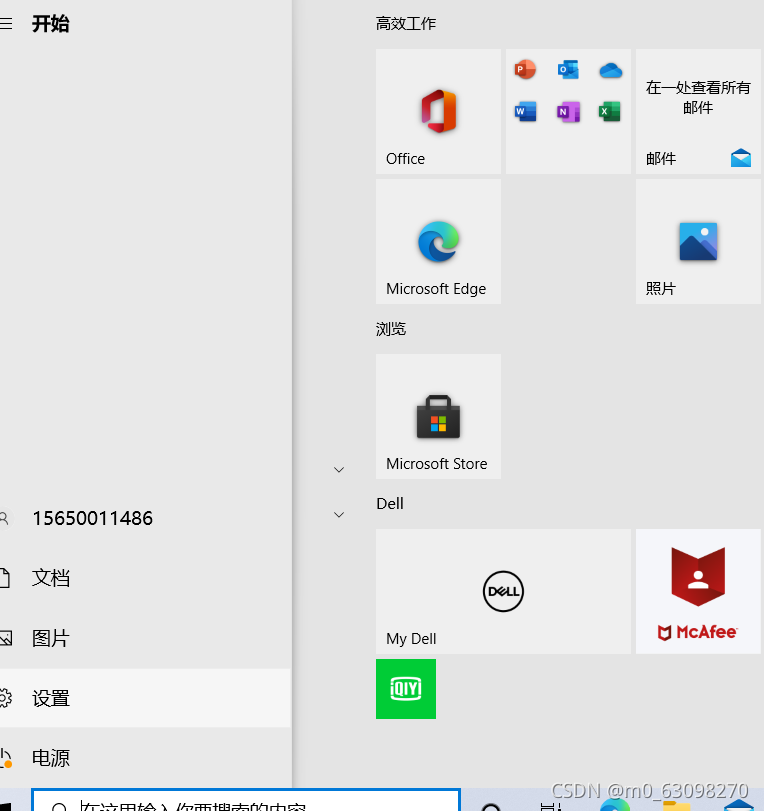
Task: Expand the upper chevron in the app list
Action: tap(339, 470)
